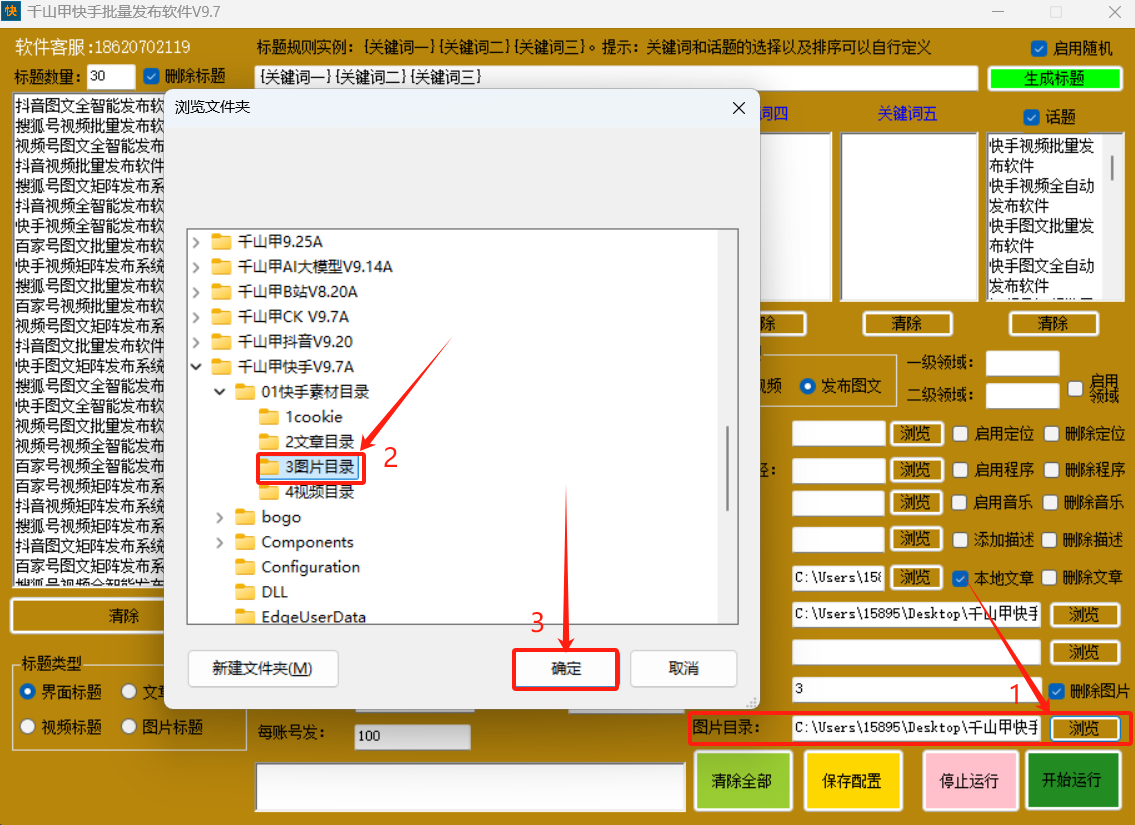Select the 2文章目录 folder icon
Screen dimensions: 1135x825
(269, 442)
